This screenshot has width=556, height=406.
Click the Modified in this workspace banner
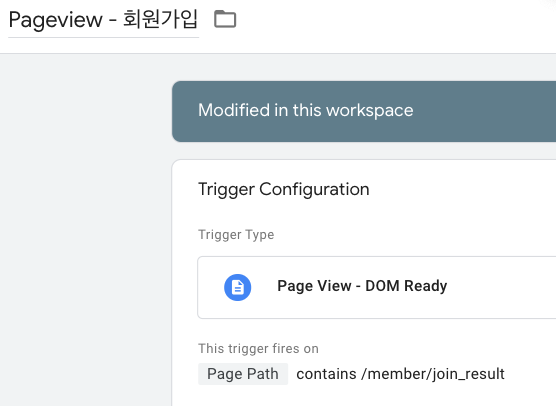pyautogui.click(x=364, y=111)
